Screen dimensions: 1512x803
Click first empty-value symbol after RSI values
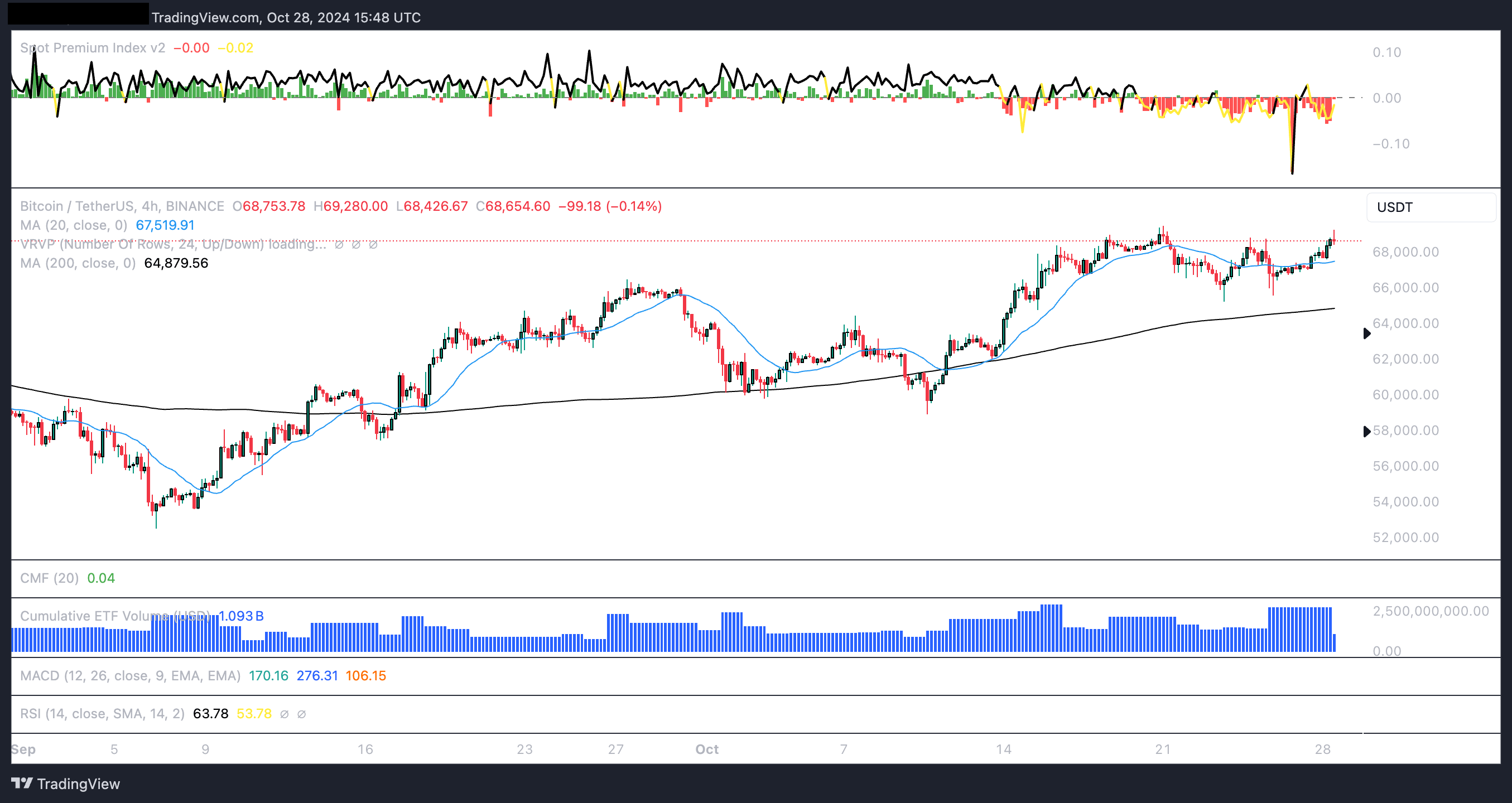tap(284, 714)
